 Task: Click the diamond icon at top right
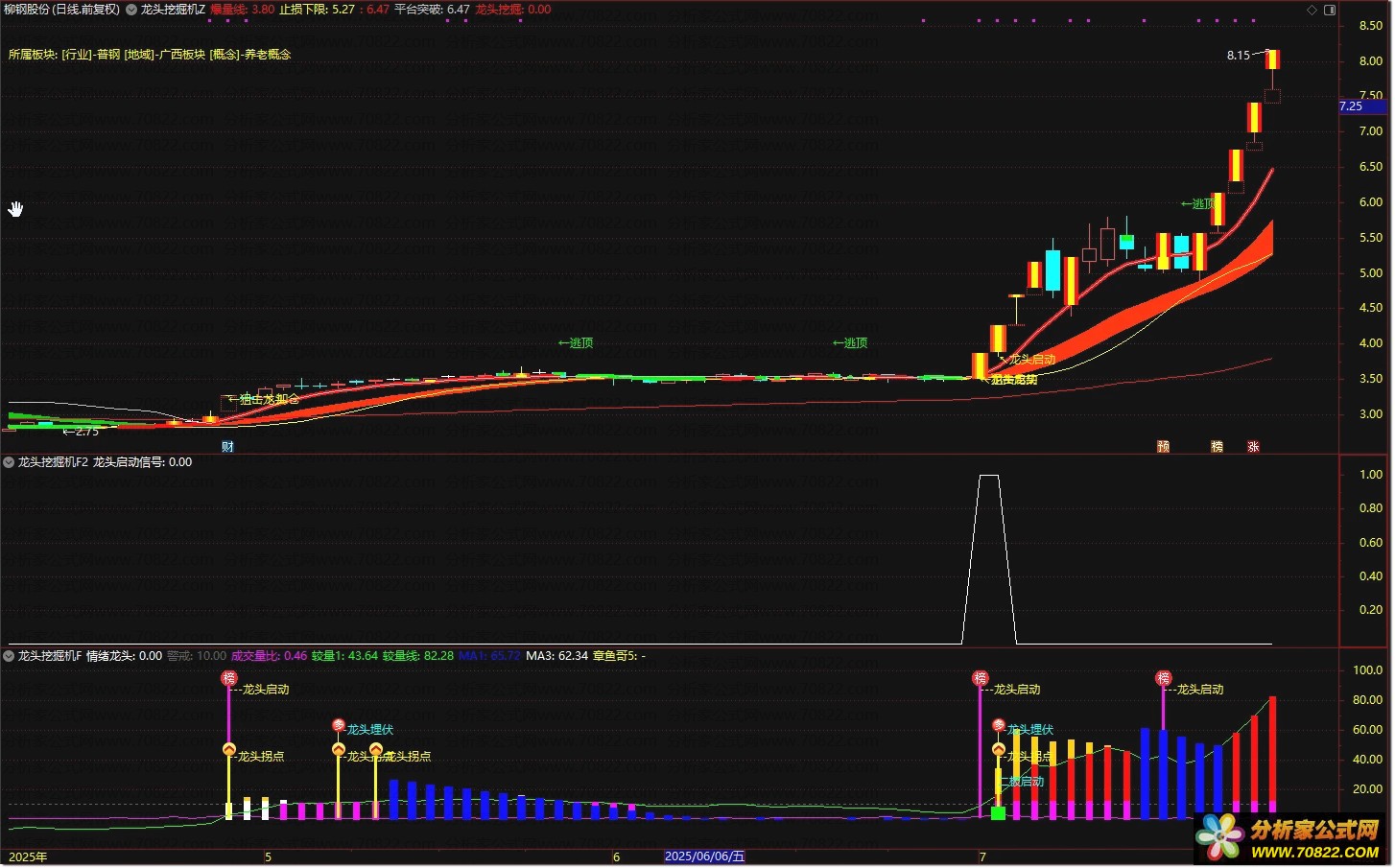pos(1312,10)
